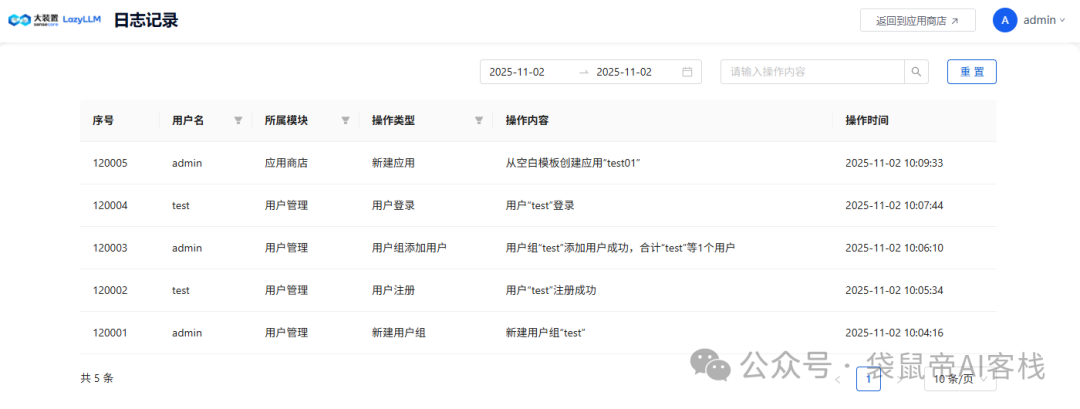Click timestamp 2025-11-02 10:09:33
Screen dimensions: 1080x409
coord(894,163)
